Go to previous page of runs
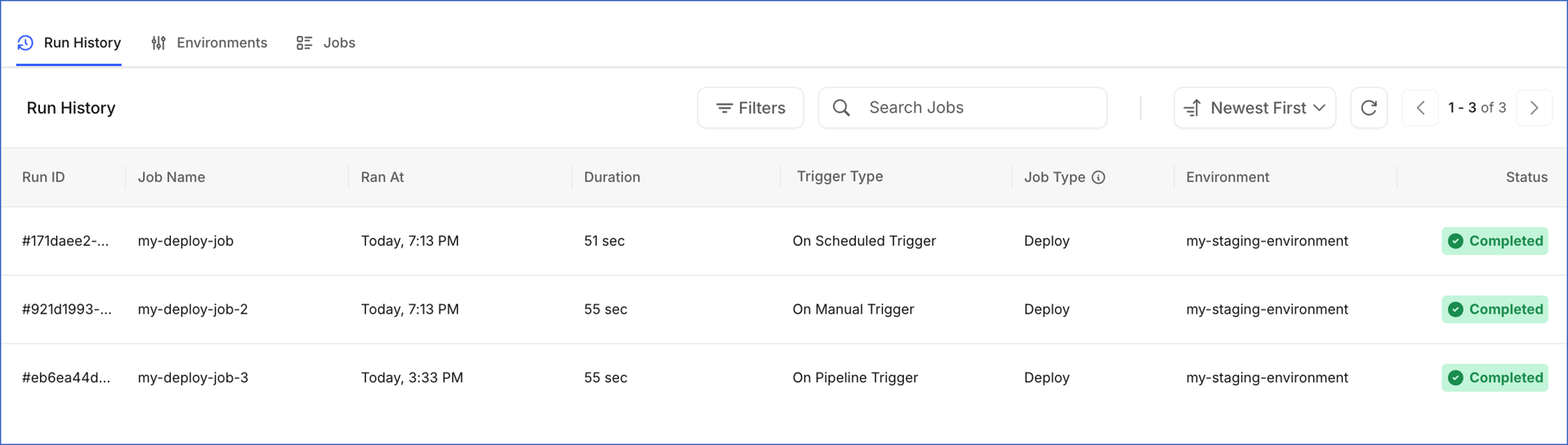This screenshot has width=1568, height=445. click(1420, 108)
